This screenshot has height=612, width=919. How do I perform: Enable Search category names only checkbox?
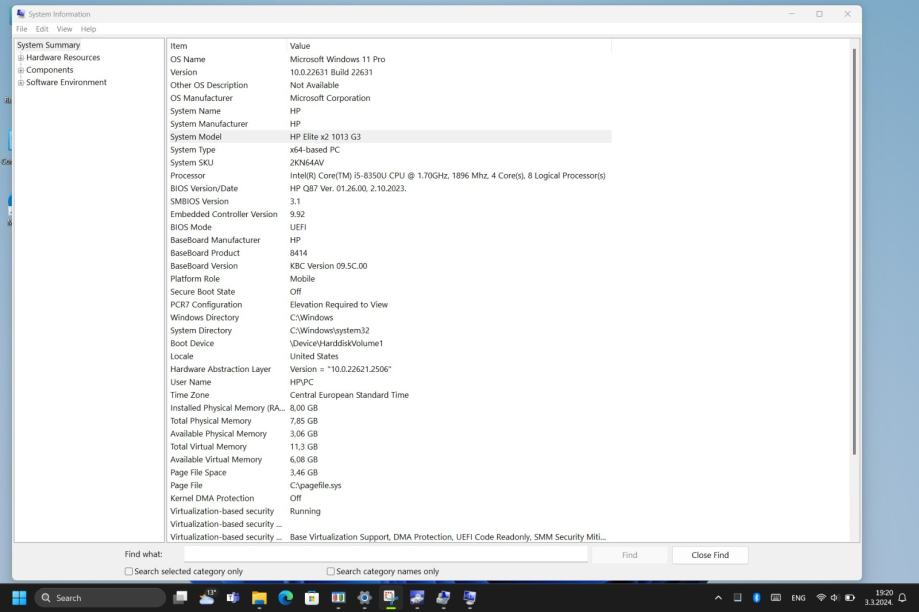click(331, 571)
